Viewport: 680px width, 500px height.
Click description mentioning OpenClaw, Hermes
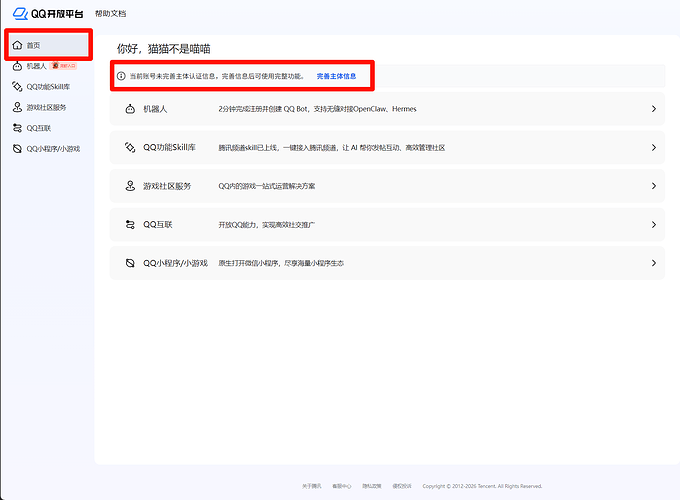317,109
